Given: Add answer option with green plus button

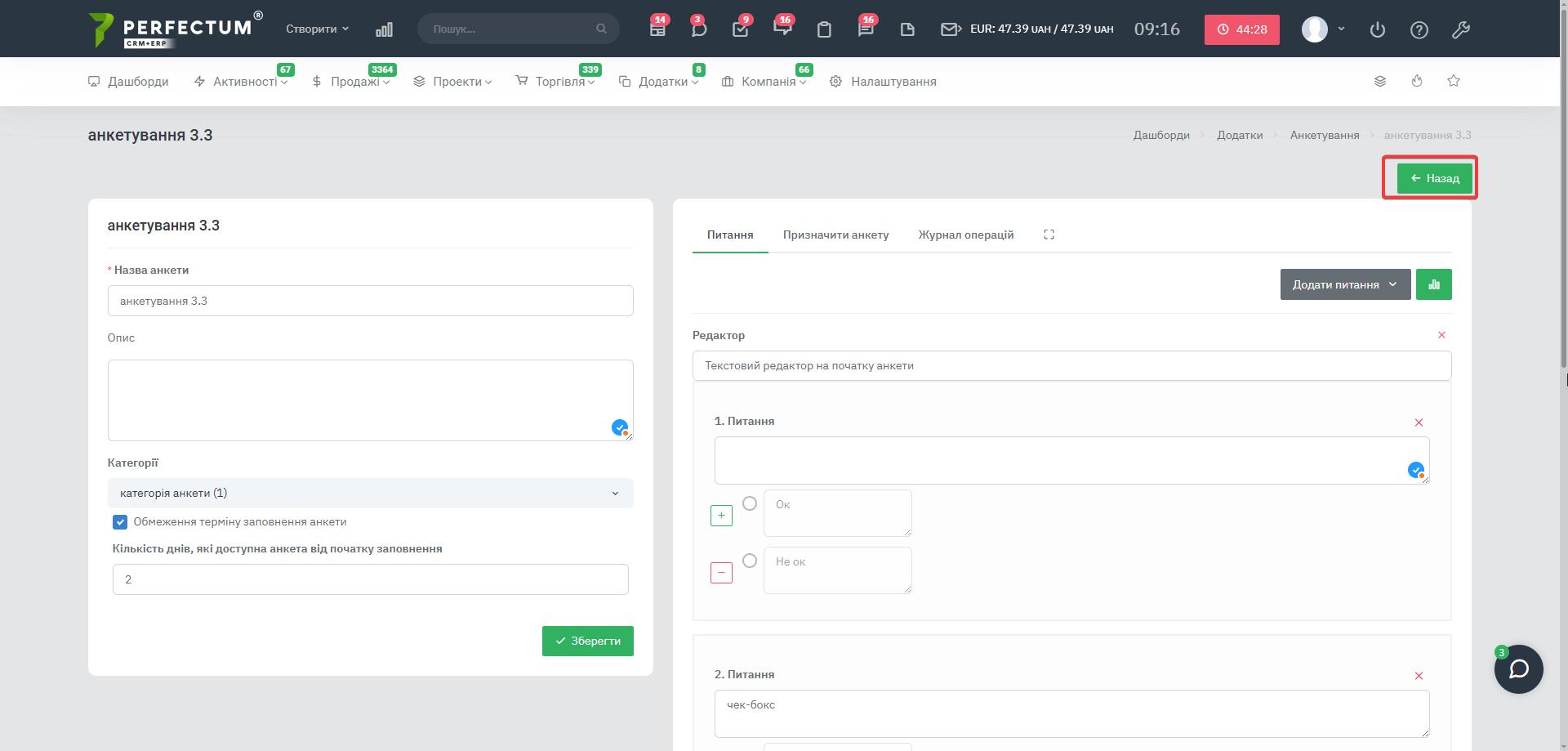Looking at the screenshot, I should tap(721, 516).
